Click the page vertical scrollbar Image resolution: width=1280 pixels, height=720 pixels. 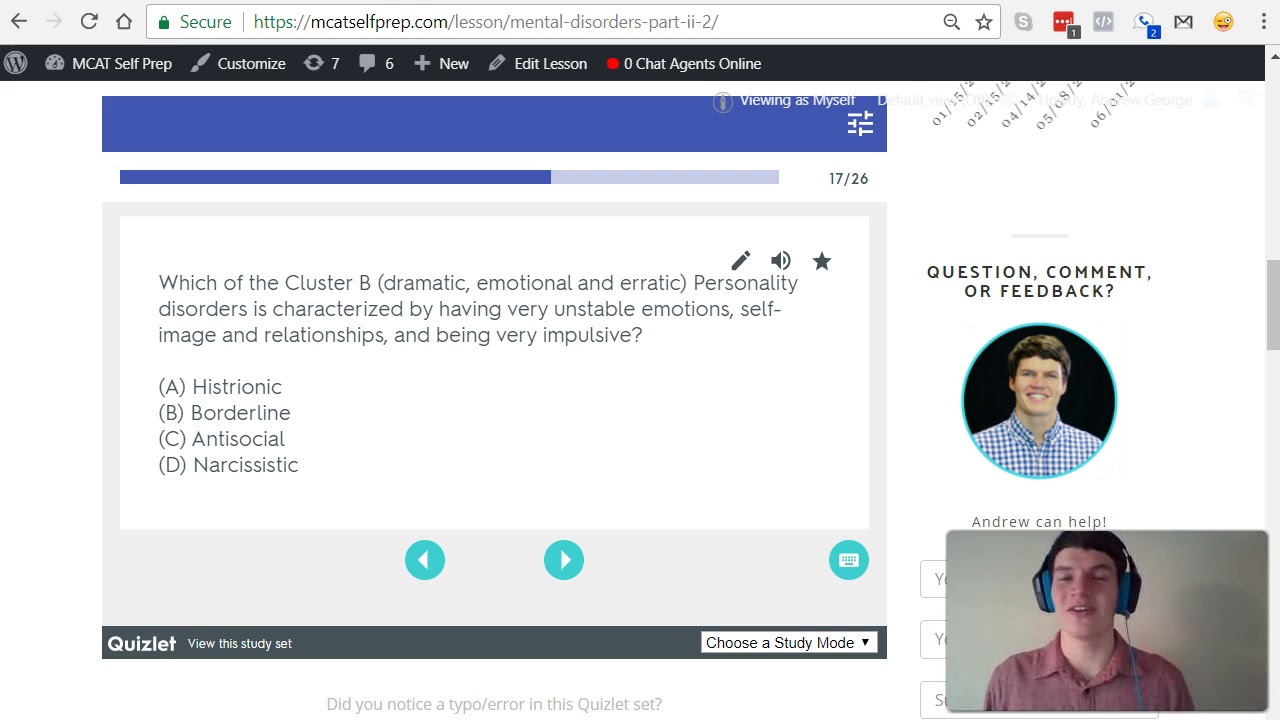[1272, 304]
